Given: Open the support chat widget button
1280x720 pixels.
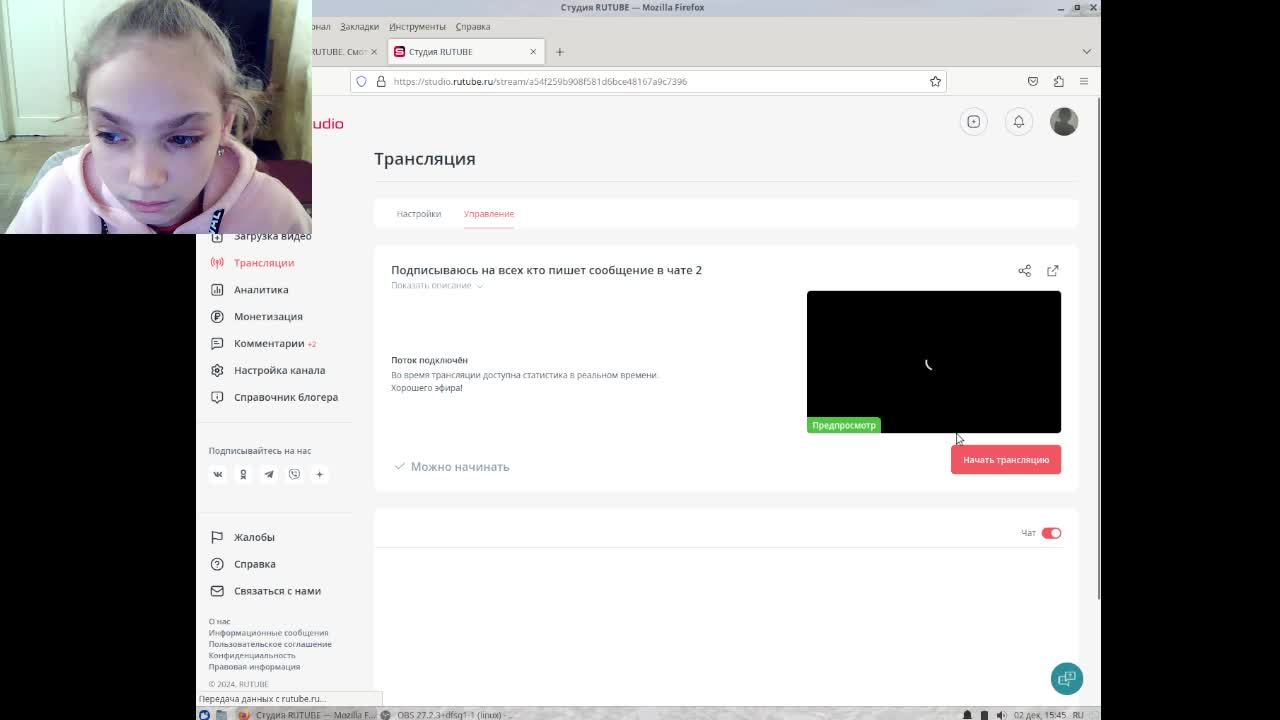Looking at the screenshot, I should click(1067, 678).
